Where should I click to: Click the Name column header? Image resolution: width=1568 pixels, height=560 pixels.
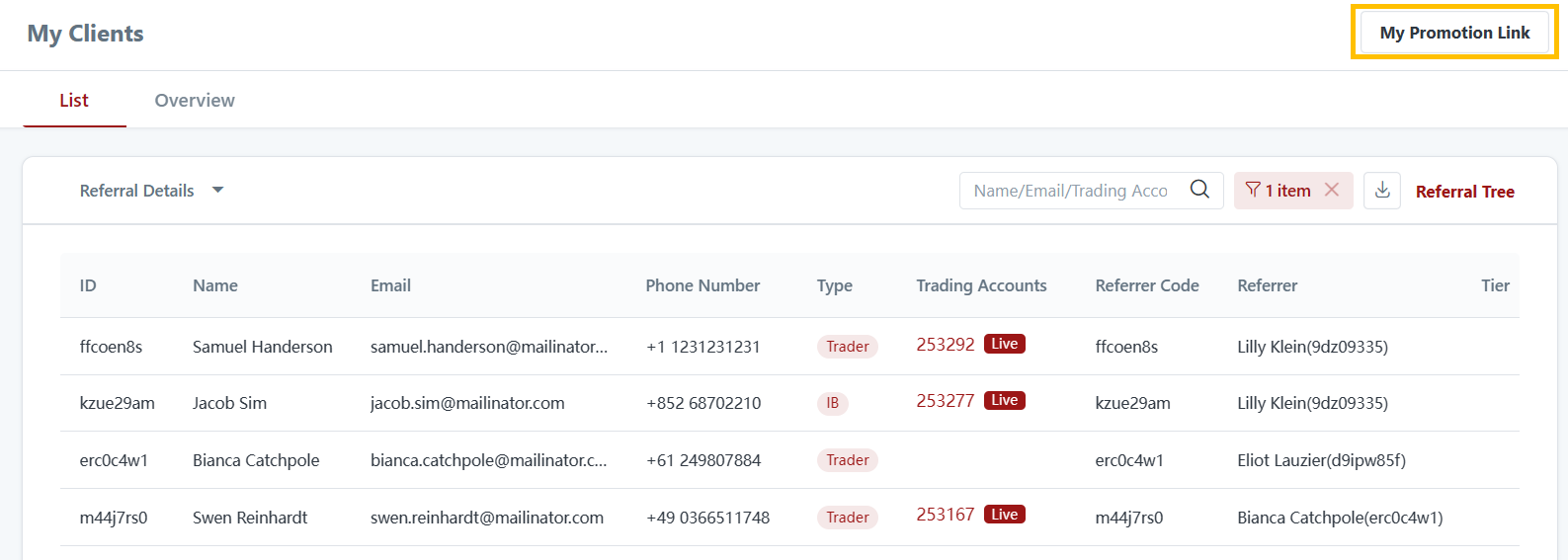click(215, 285)
